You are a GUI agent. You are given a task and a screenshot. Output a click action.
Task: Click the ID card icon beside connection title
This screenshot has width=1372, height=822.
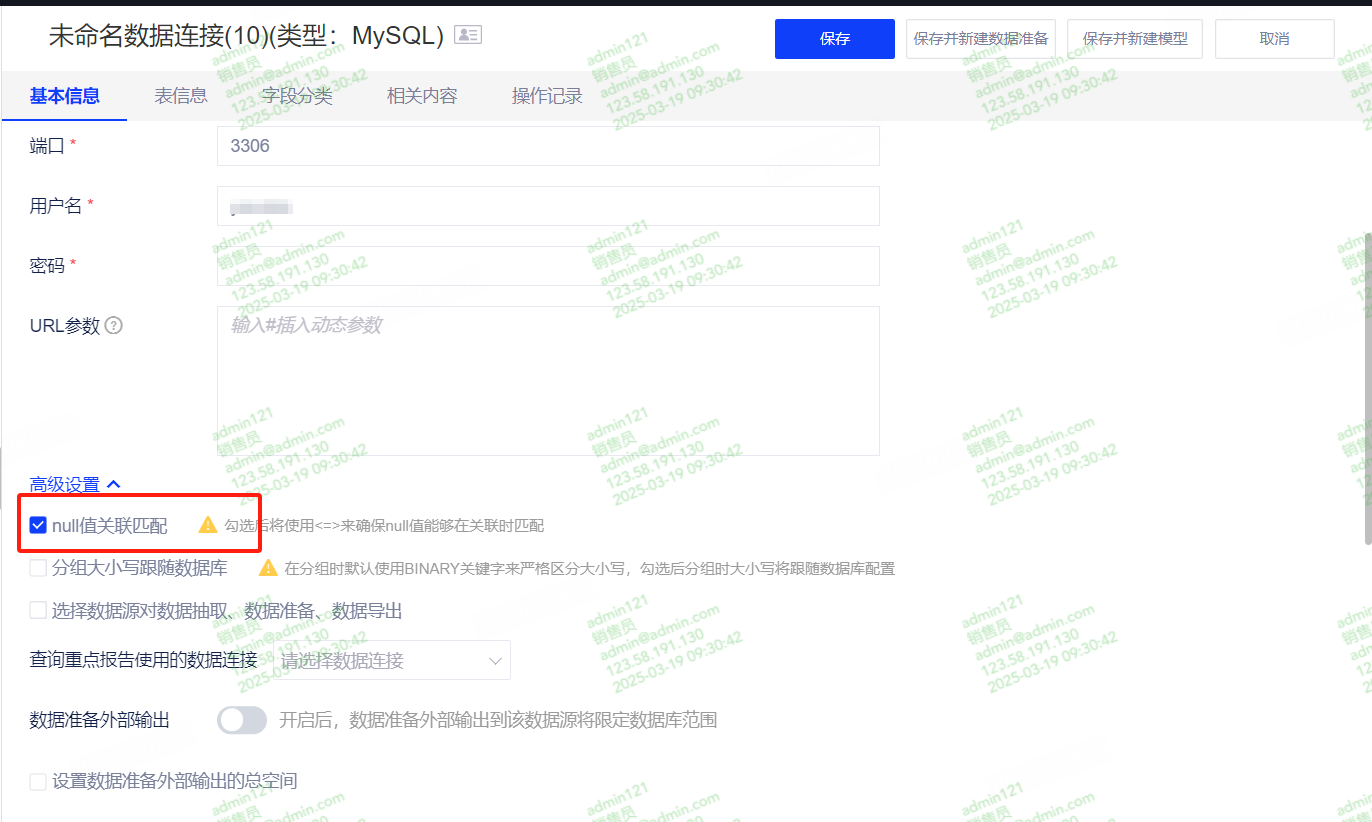[467, 35]
